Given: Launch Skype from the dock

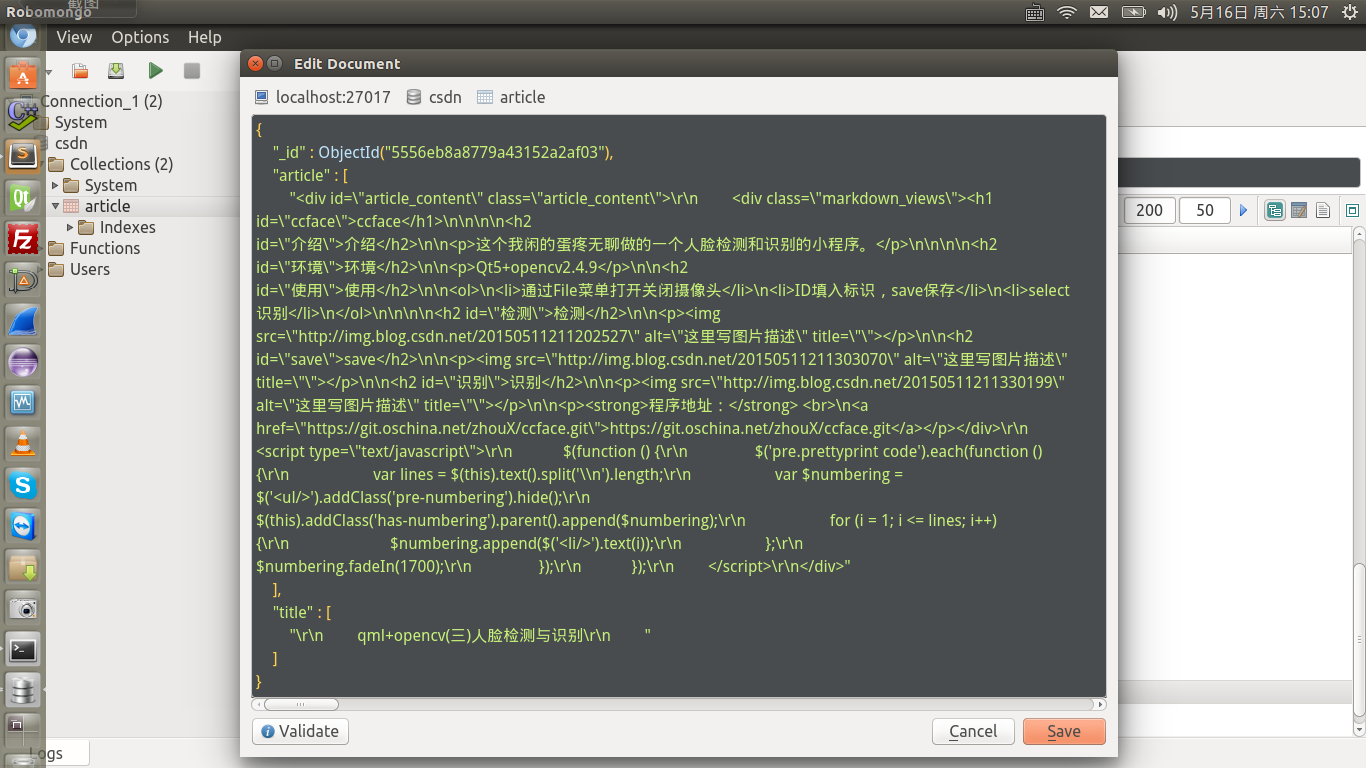Looking at the screenshot, I should [x=22, y=485].
